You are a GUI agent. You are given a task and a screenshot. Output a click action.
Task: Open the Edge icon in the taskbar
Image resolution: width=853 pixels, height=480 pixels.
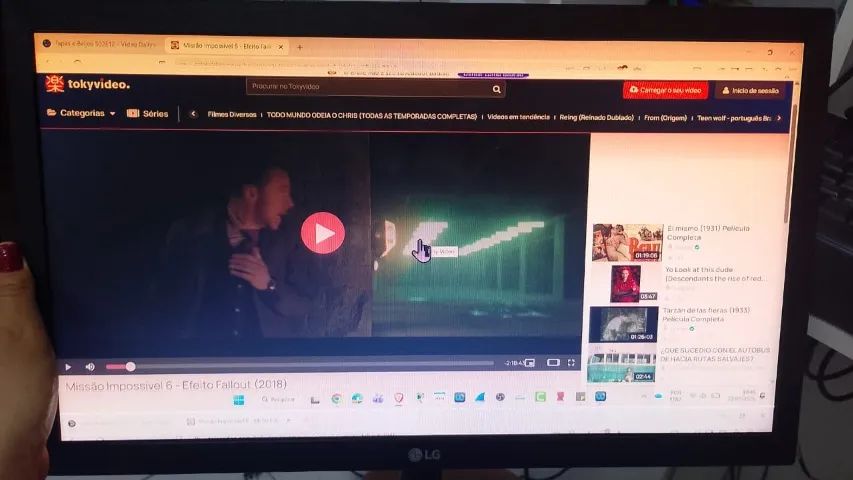pyautogui.click(x=357, y=398)
